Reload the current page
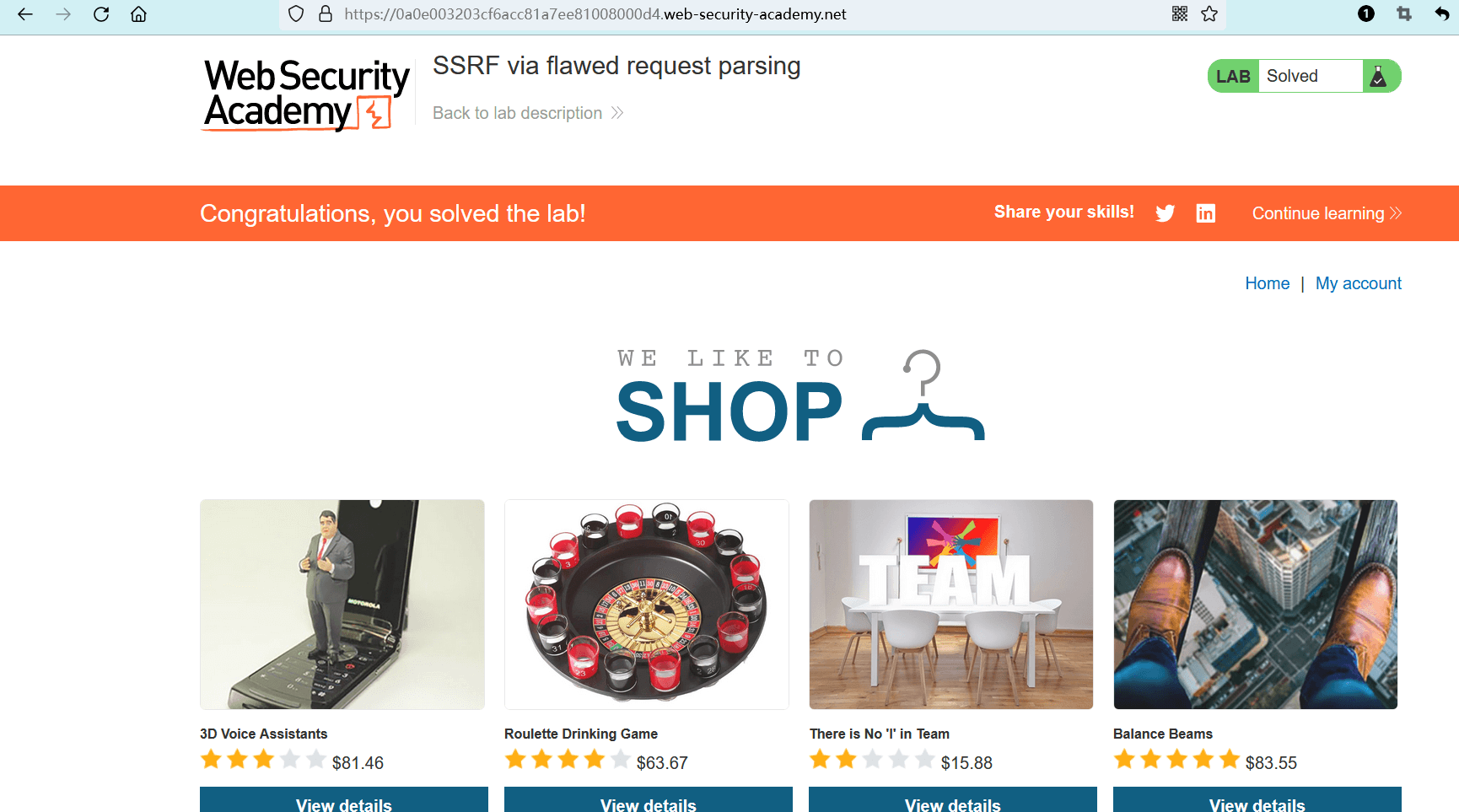 click(101, 14)
